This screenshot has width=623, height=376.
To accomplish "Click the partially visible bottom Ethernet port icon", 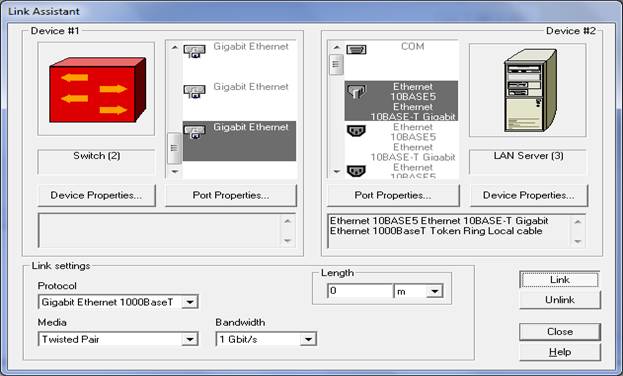I will click(356, 171).
